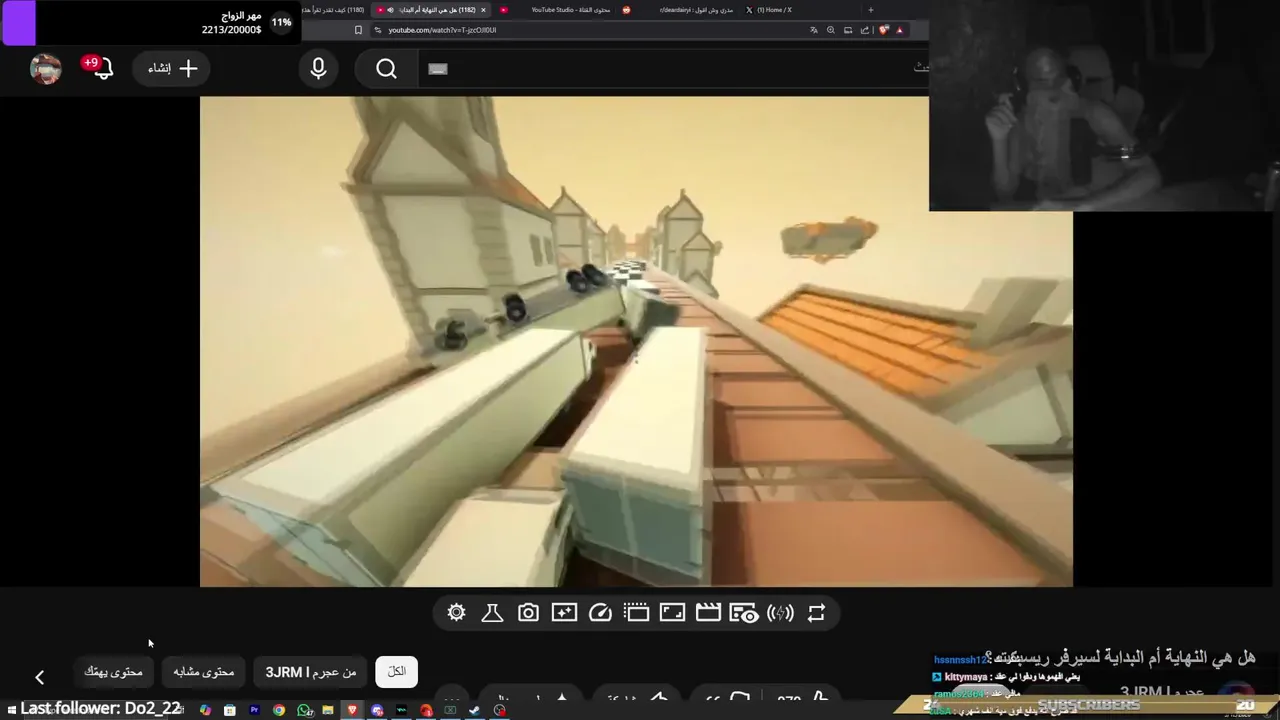
Task: Click the chip row back chevron arrow
Action: pos(39,677)
